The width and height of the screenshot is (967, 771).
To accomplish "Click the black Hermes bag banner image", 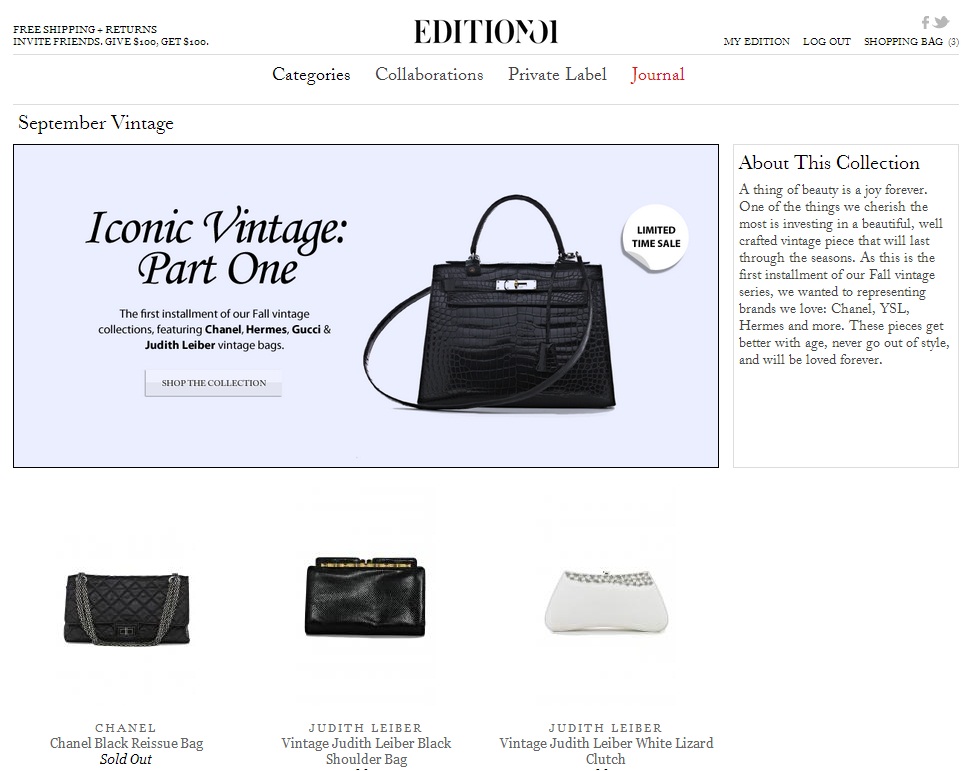I will 492,302.
